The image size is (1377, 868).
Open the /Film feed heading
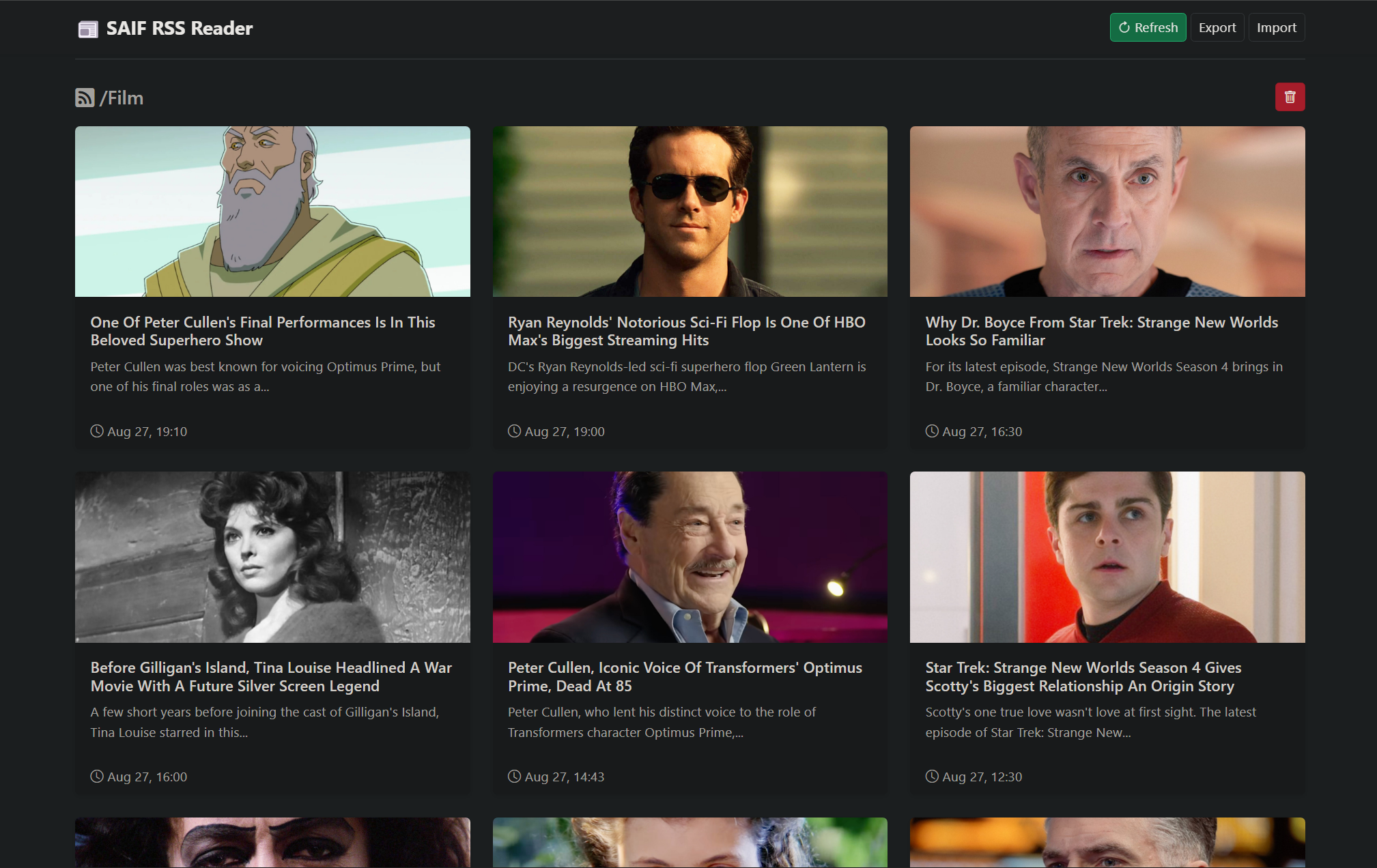point(122,98)
